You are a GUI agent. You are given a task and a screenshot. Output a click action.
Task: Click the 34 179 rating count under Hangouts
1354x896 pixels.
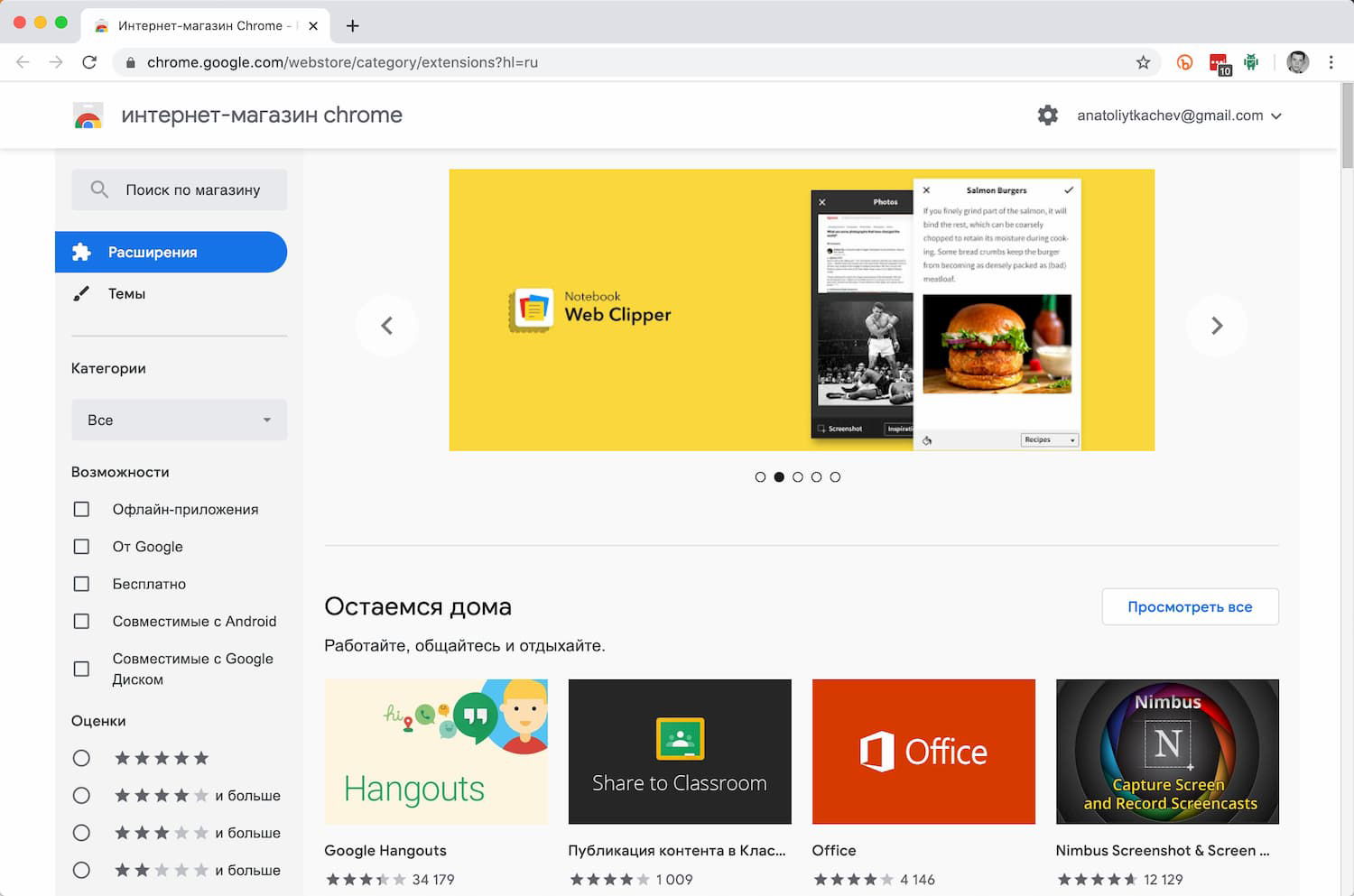point(433,879)
